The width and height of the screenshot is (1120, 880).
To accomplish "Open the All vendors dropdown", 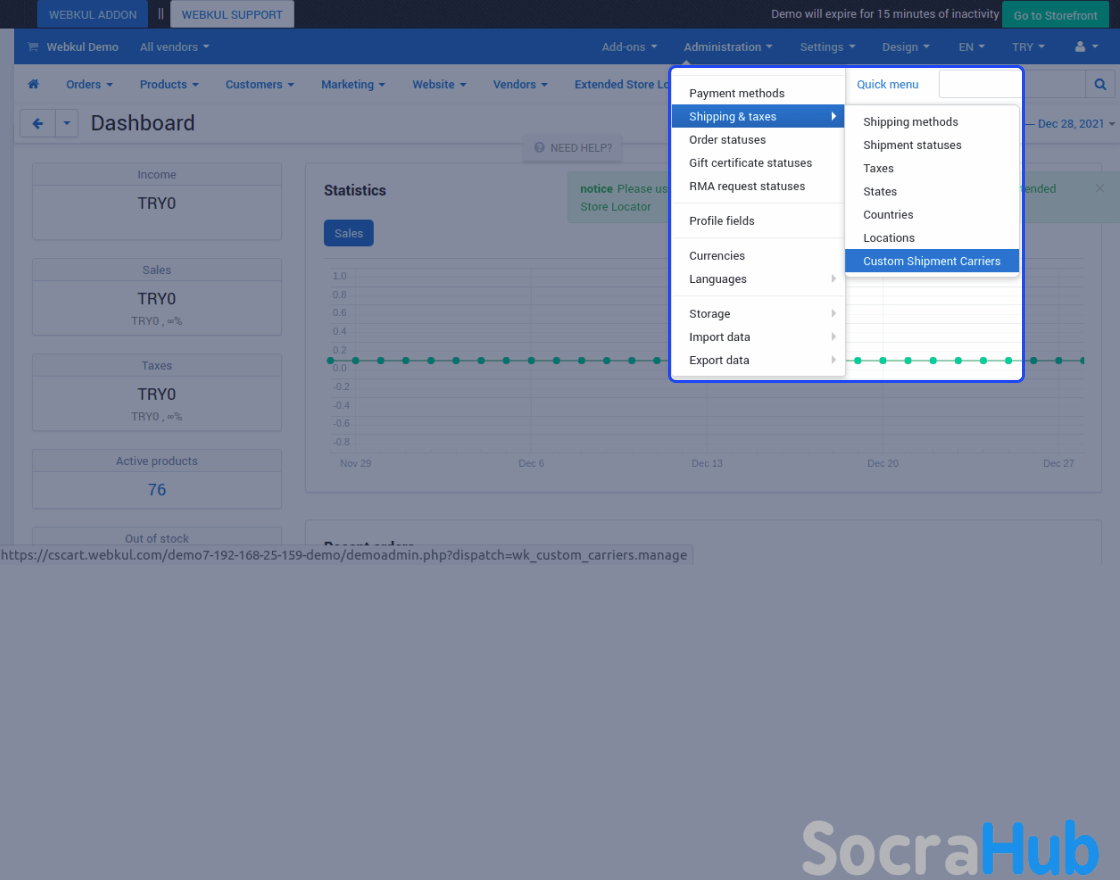I will (x=174, y=47).
